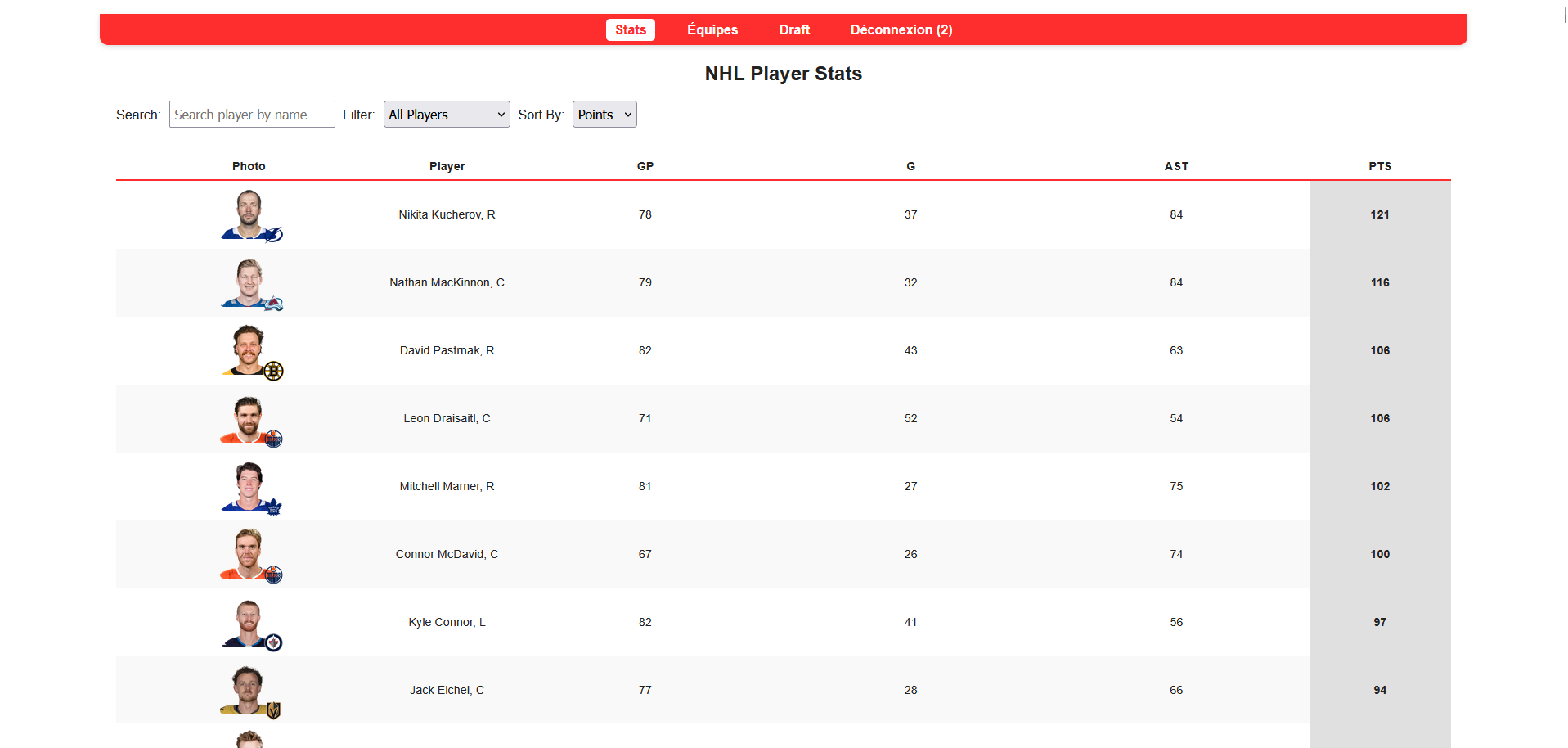This screenshot has height=748, width=1568.
Task: Open the All Players filter dropdown
Action: [x=446, y=114]
